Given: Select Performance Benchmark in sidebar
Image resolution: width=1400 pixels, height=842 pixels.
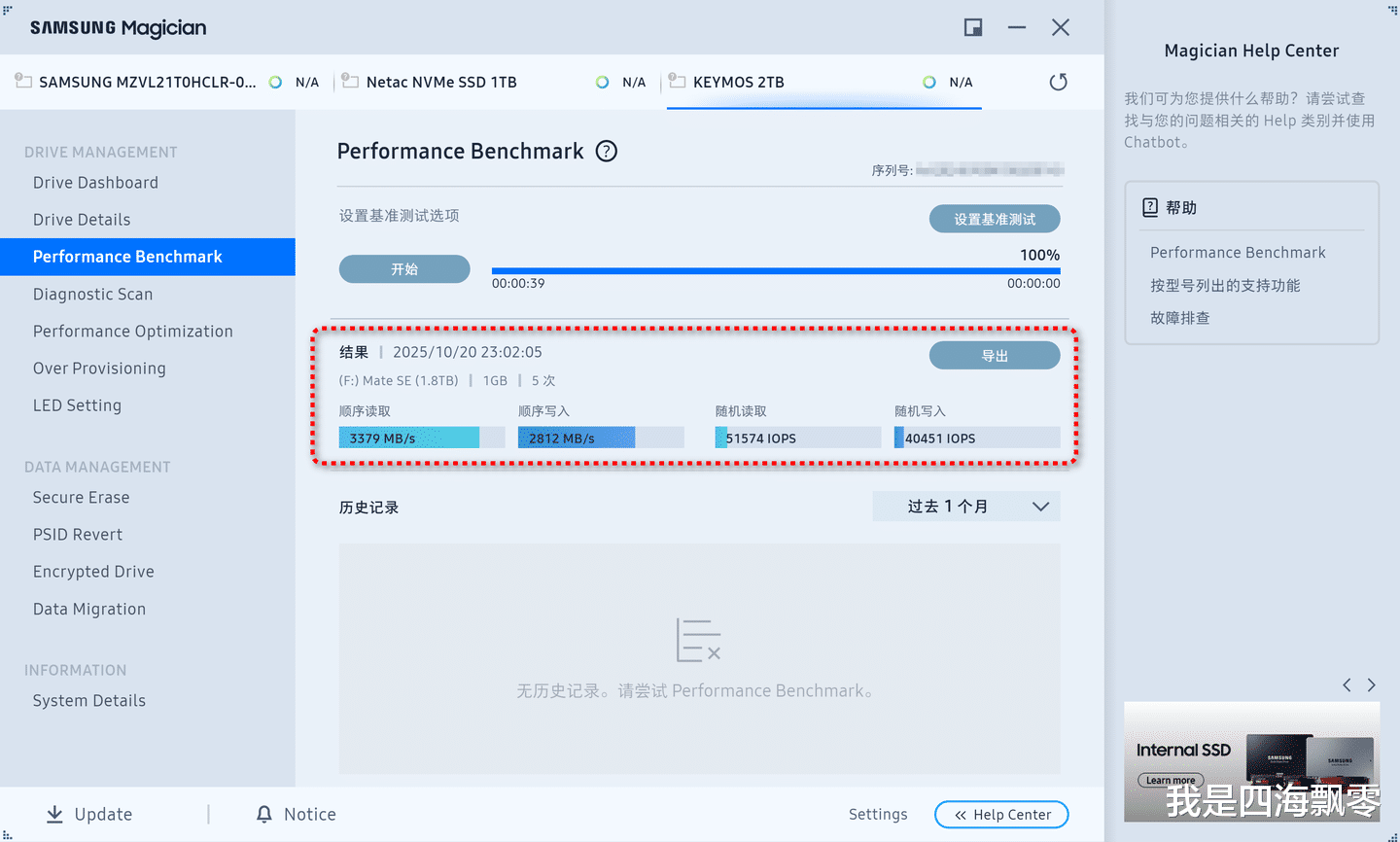Looking at the screenshot, I should [148, 257].
